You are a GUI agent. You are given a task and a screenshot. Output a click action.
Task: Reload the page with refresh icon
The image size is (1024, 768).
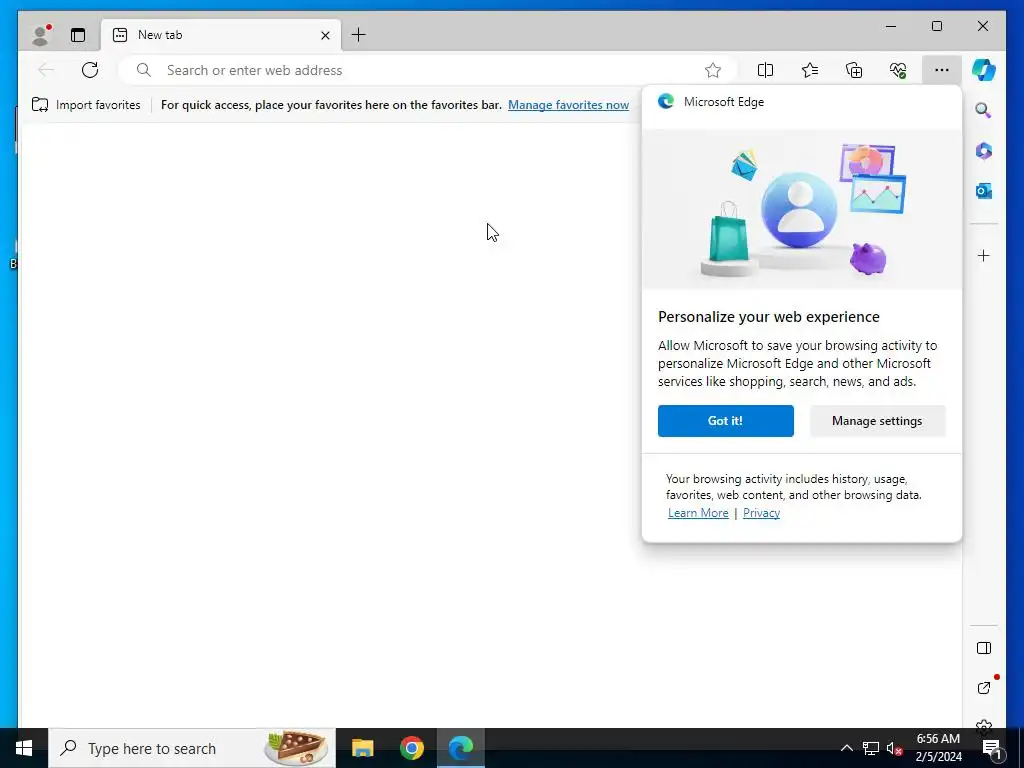[90, 70]
